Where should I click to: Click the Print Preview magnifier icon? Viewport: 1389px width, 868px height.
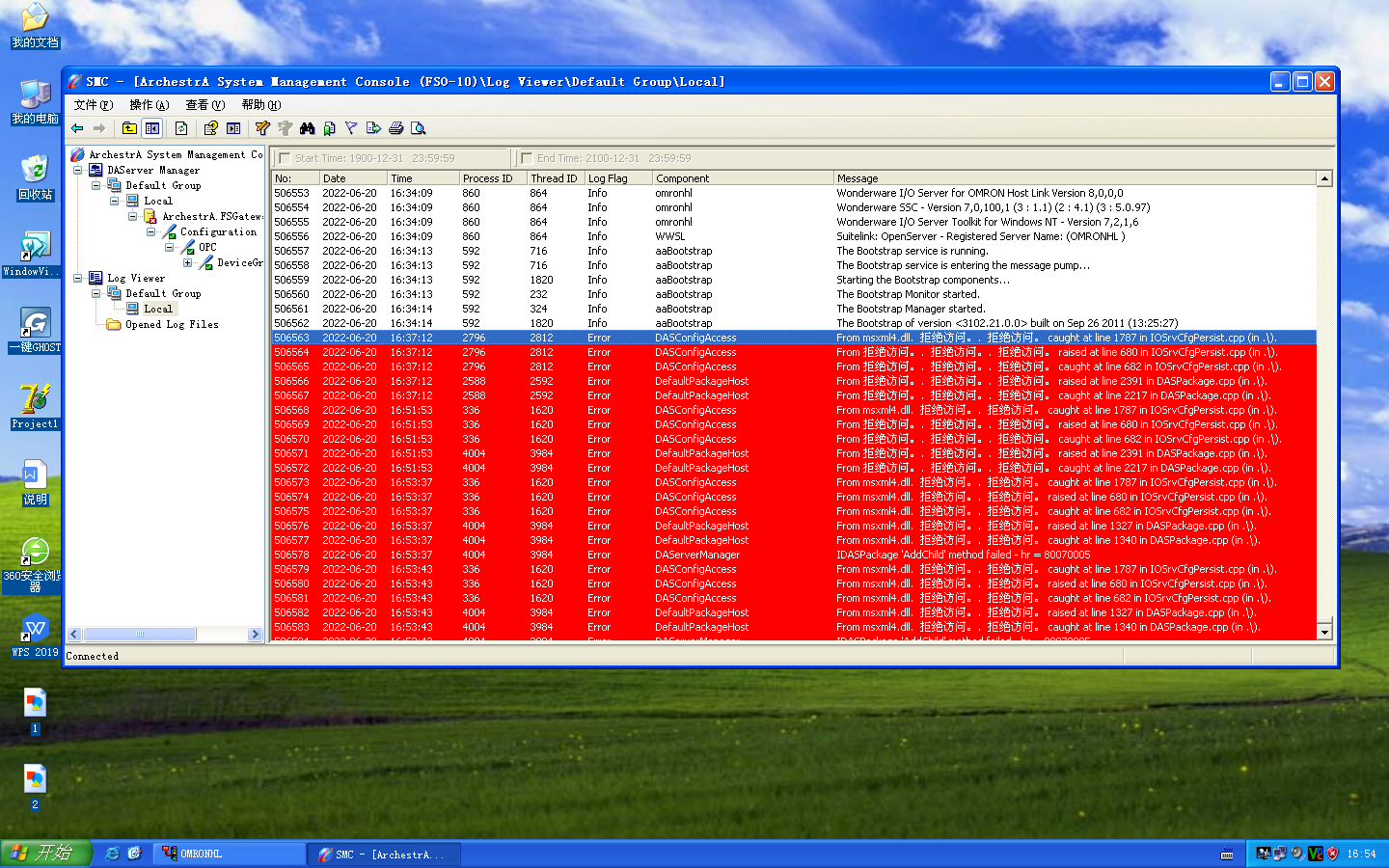tap(418, 128)
